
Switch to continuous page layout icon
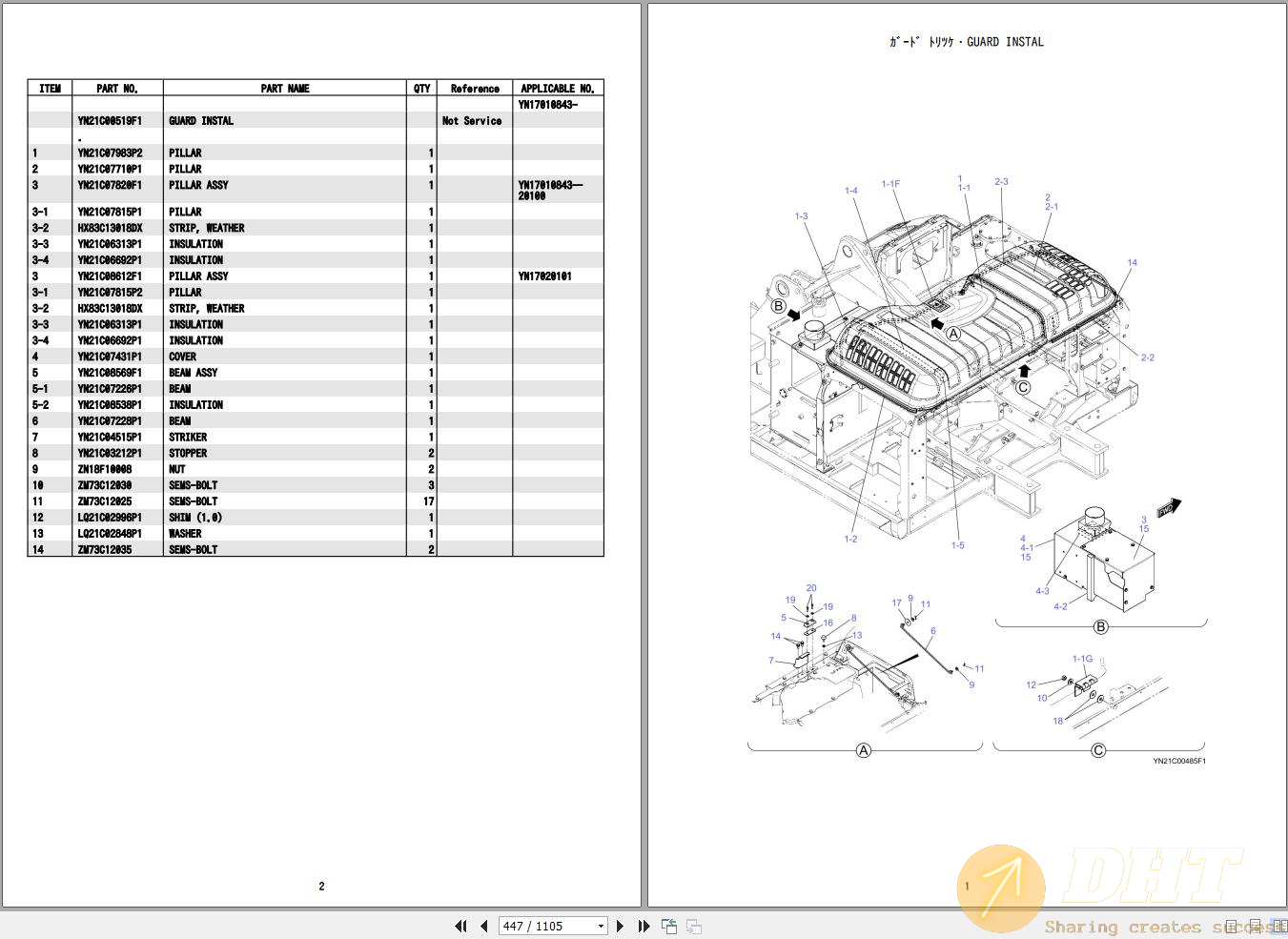pos(1257,926)
